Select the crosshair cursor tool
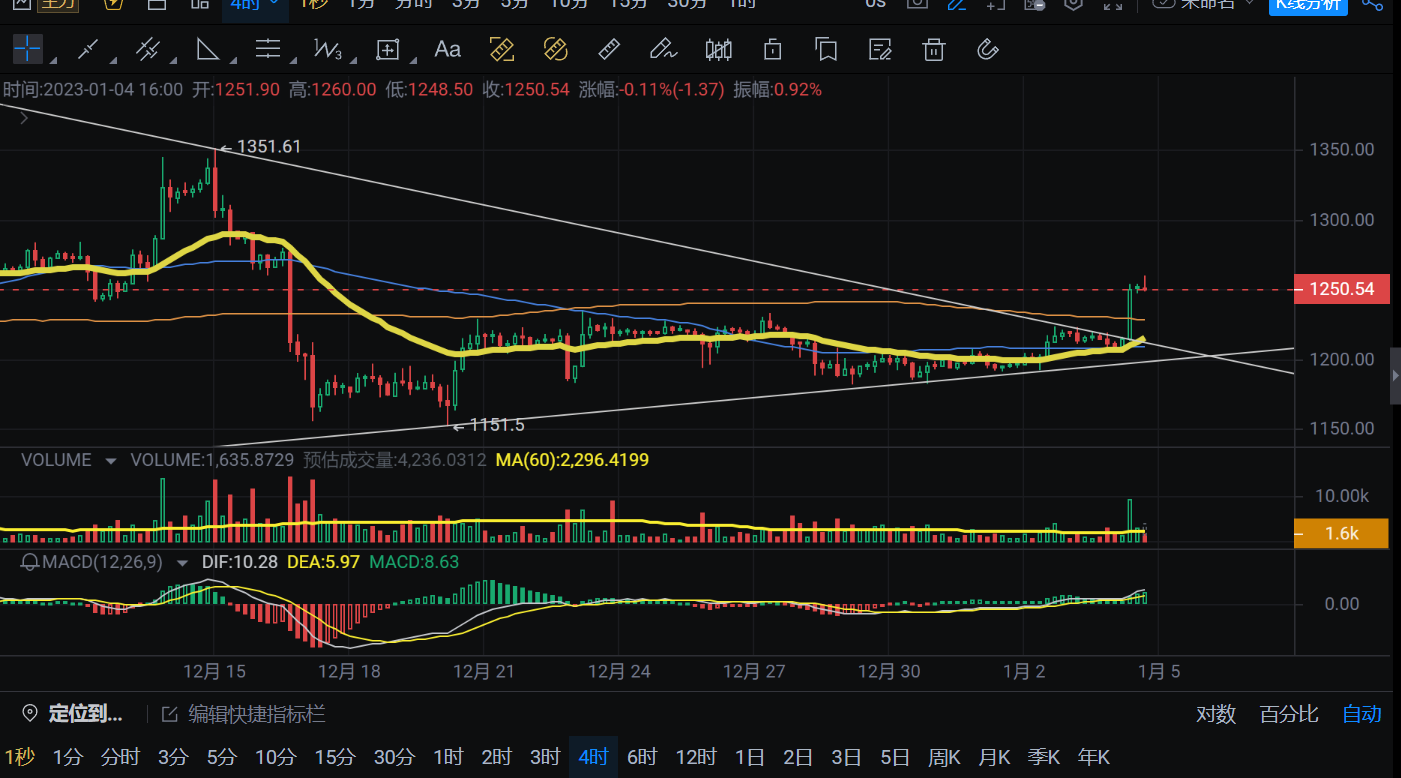This screenshot has width=1401, height=778. [27, 49]
